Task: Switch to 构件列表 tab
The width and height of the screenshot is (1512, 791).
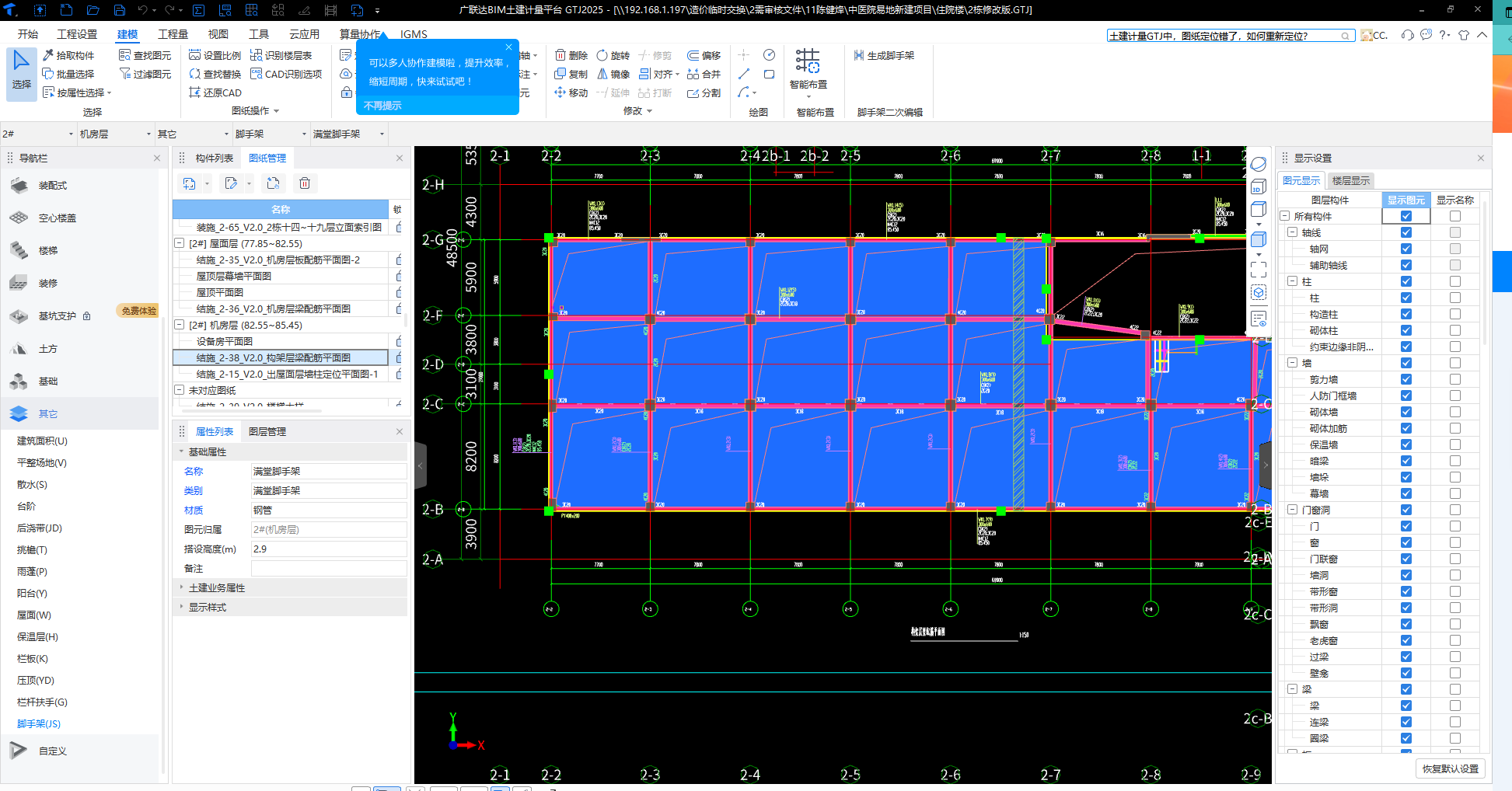Action: [214, 158]
